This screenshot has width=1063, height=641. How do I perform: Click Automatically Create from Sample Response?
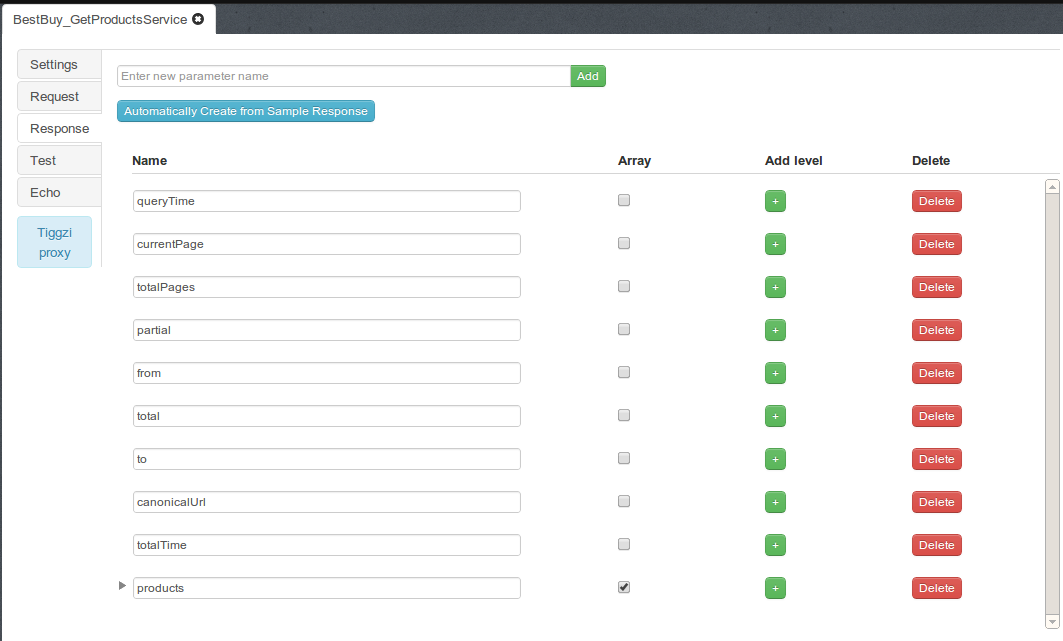click(x=246, y=111)
